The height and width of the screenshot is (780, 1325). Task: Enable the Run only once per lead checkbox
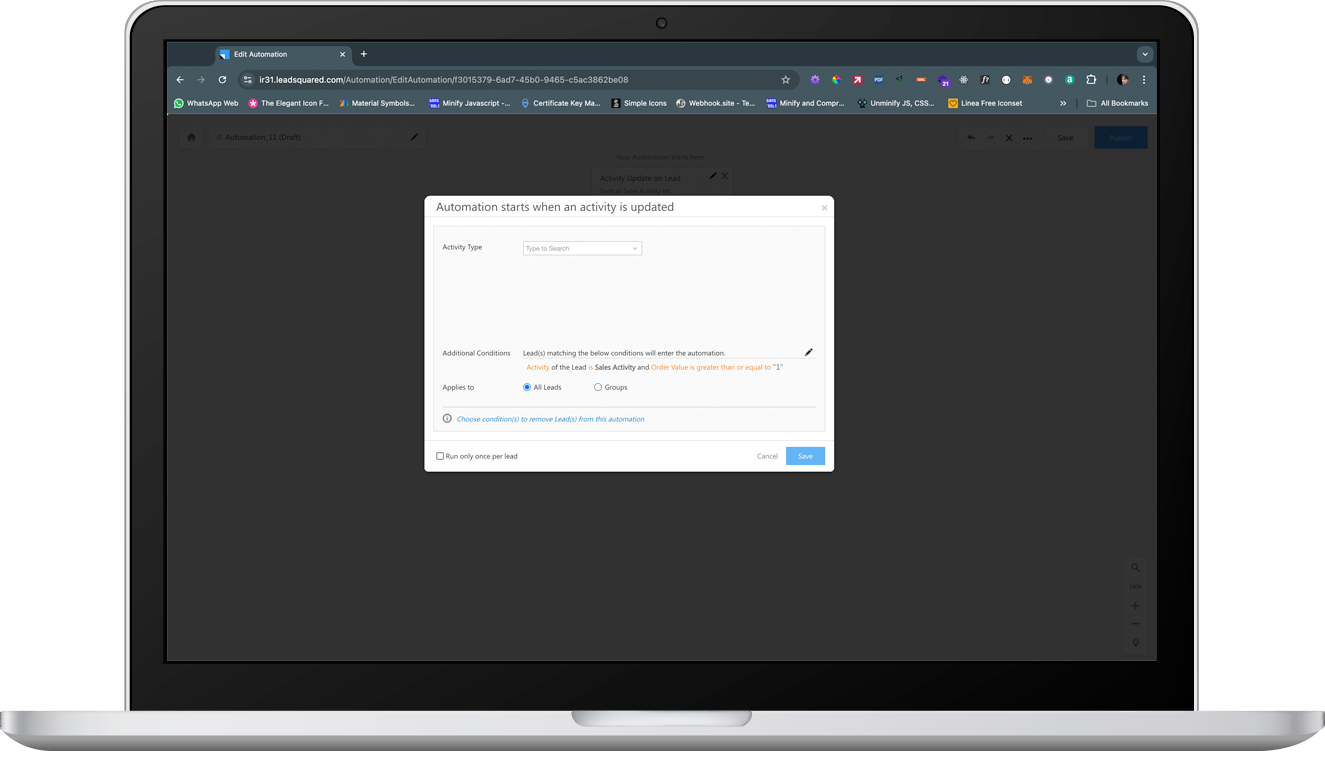pyautogui.click(x=440, y=455)
